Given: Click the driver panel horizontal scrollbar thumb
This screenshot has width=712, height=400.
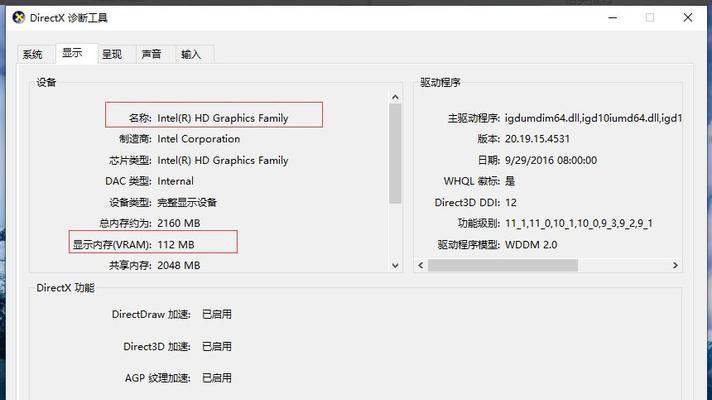Looking at the screenshot, I should 503,265.
